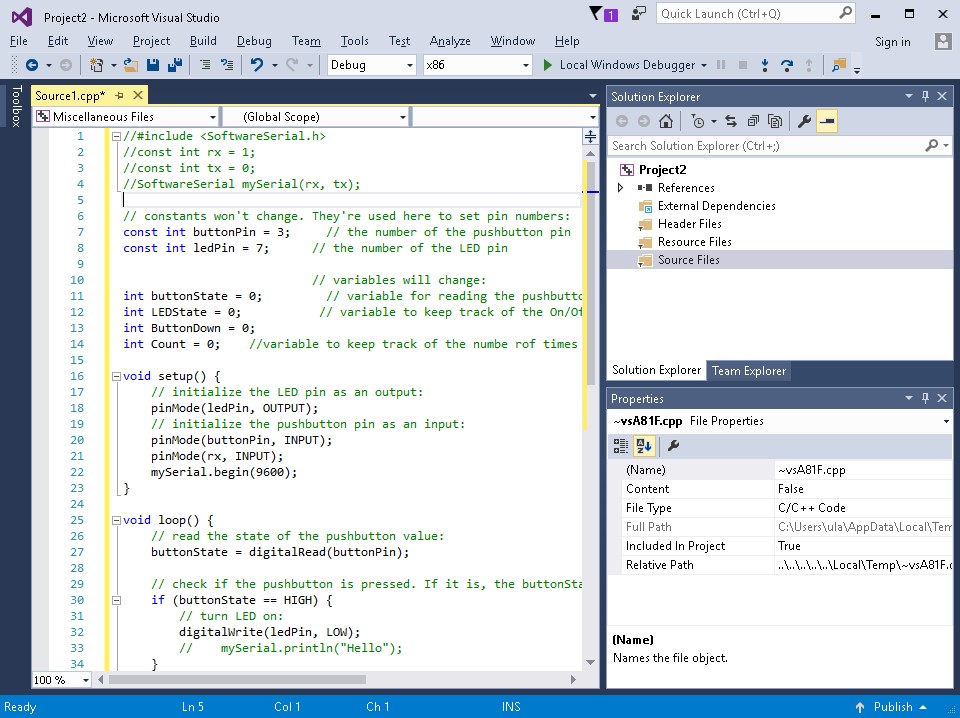Toggle Preview Selected Items in Solution Explorer
This screenshot has width=960, height=718.
pyautogui.click(x=827, y=121)
